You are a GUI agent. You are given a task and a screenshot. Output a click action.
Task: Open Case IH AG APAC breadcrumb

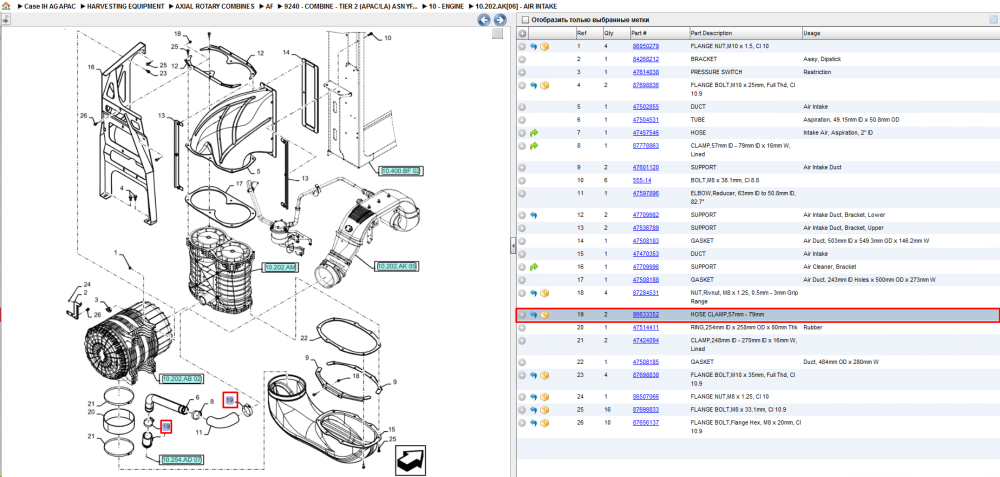50,6
